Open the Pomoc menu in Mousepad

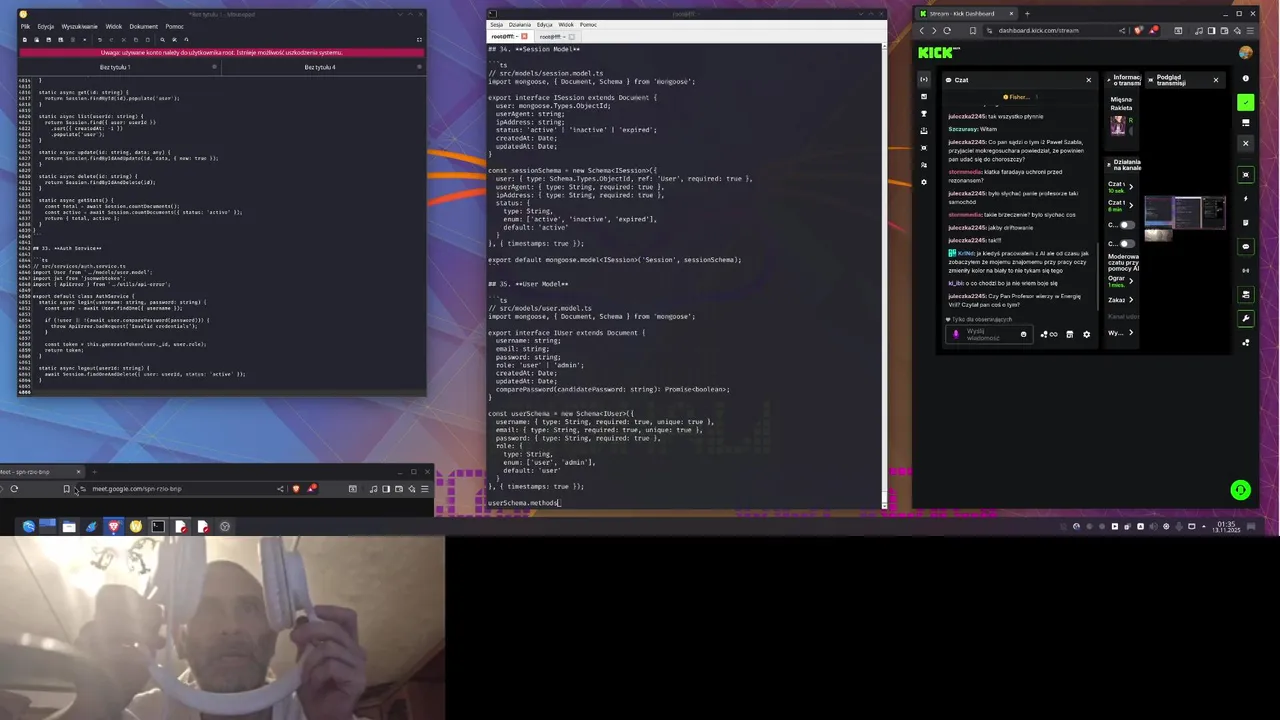[174, 26]
